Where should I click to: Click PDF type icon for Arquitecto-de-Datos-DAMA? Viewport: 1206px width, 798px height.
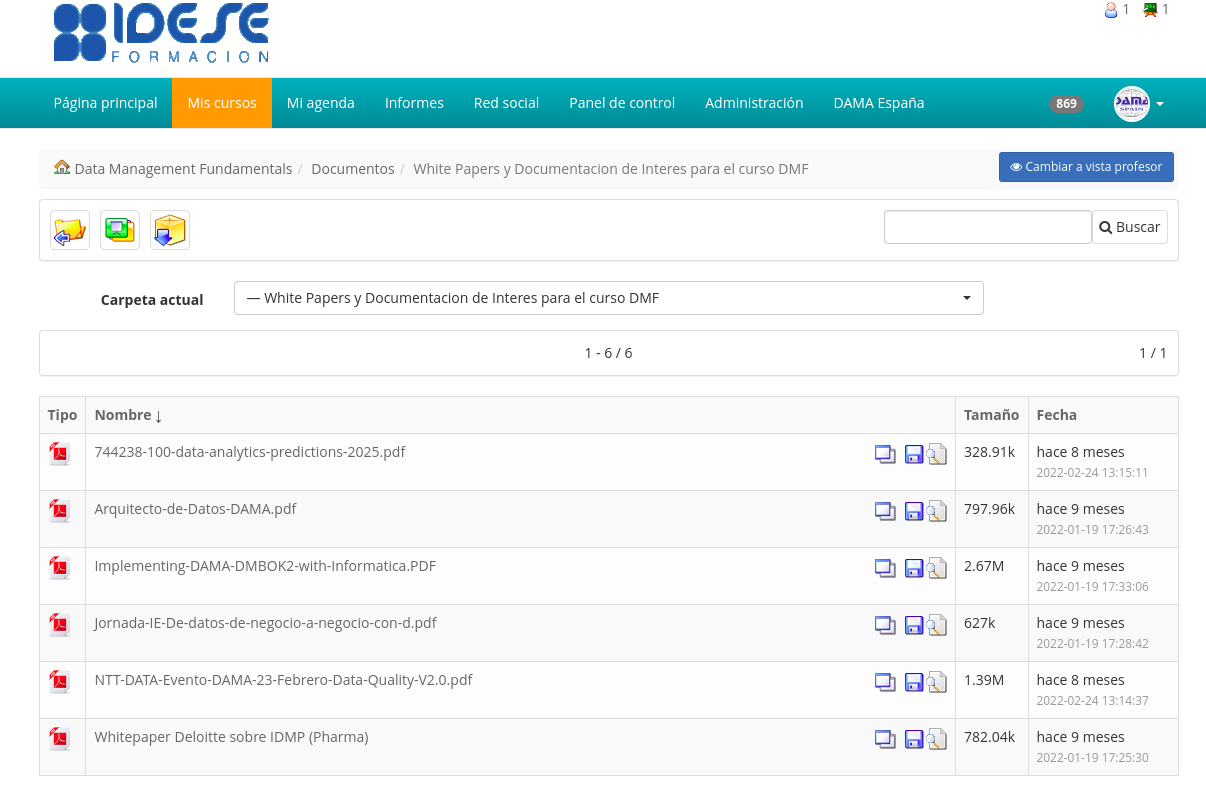(x=60, y=511)
